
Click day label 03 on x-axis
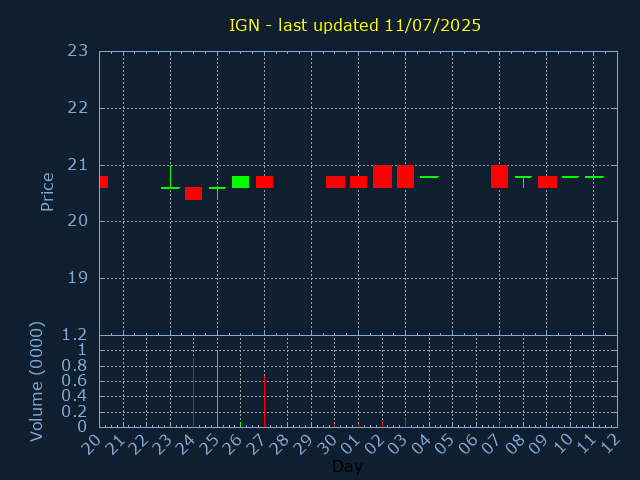click(398, 444)
